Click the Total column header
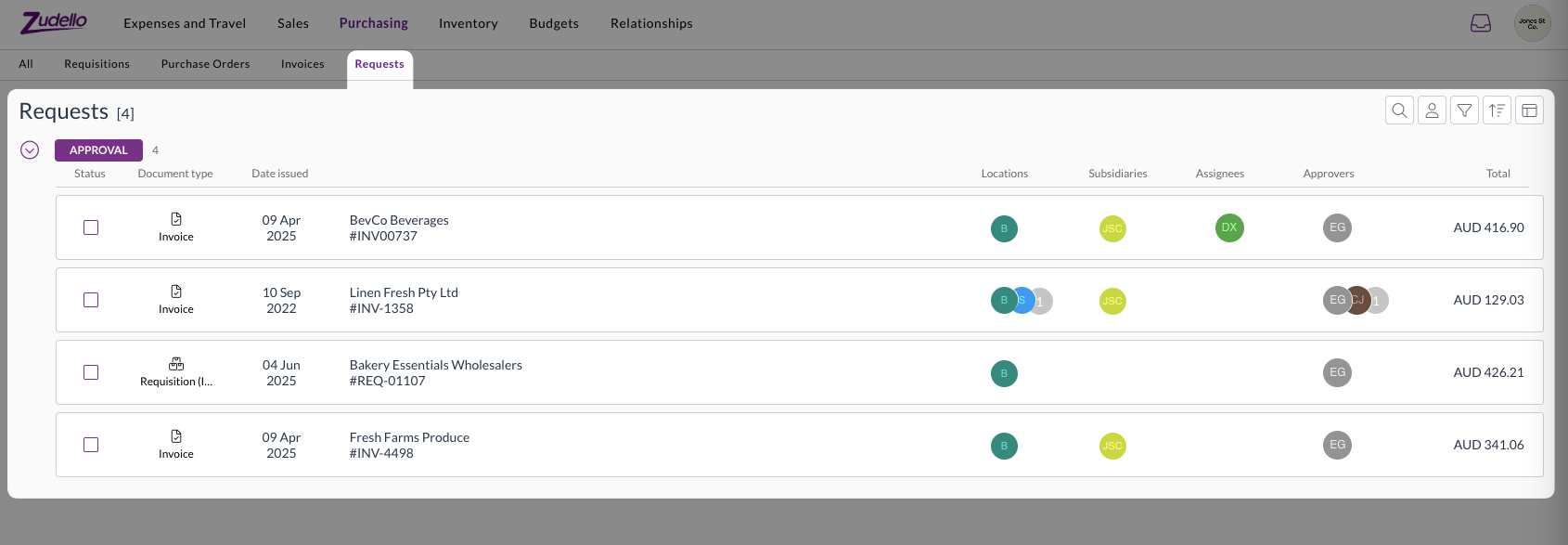Image resolution: width=1568 pixels, height=545 pixels. click(1497, 174)
